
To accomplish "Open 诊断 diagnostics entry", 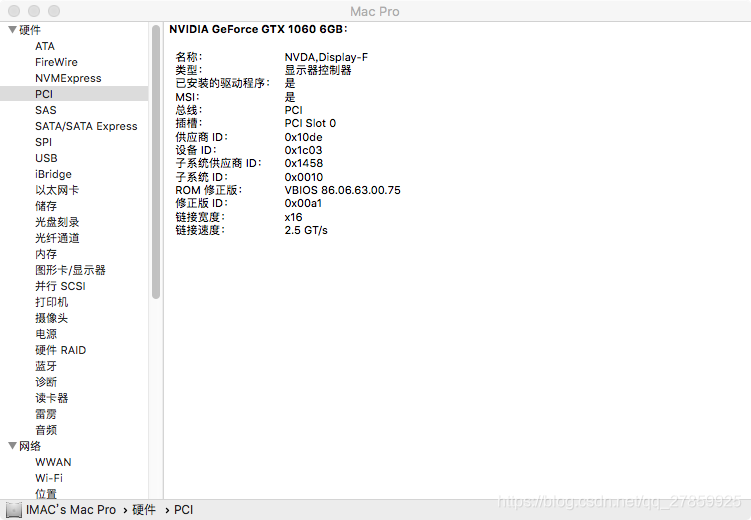I will pyautogui.click(x=46, y=382).
